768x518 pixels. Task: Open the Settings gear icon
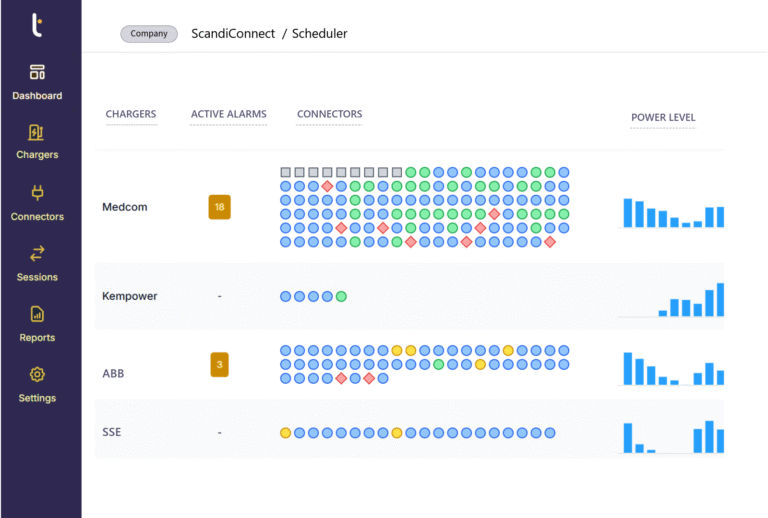point(37,375)
